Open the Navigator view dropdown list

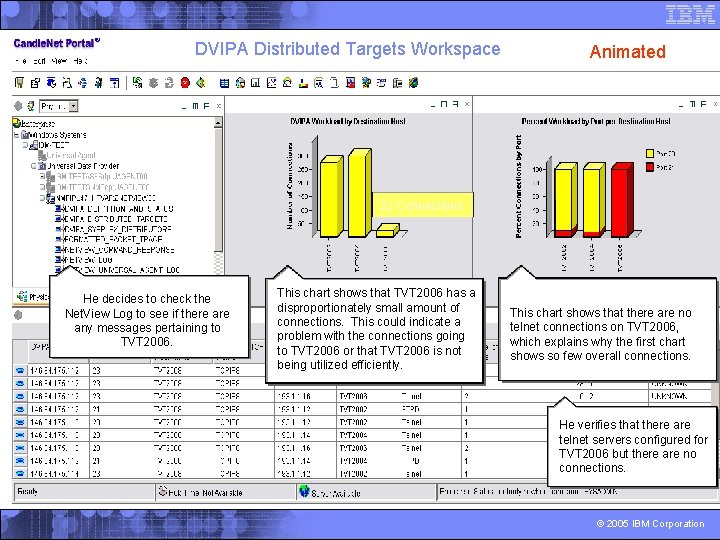pos(73,106)
